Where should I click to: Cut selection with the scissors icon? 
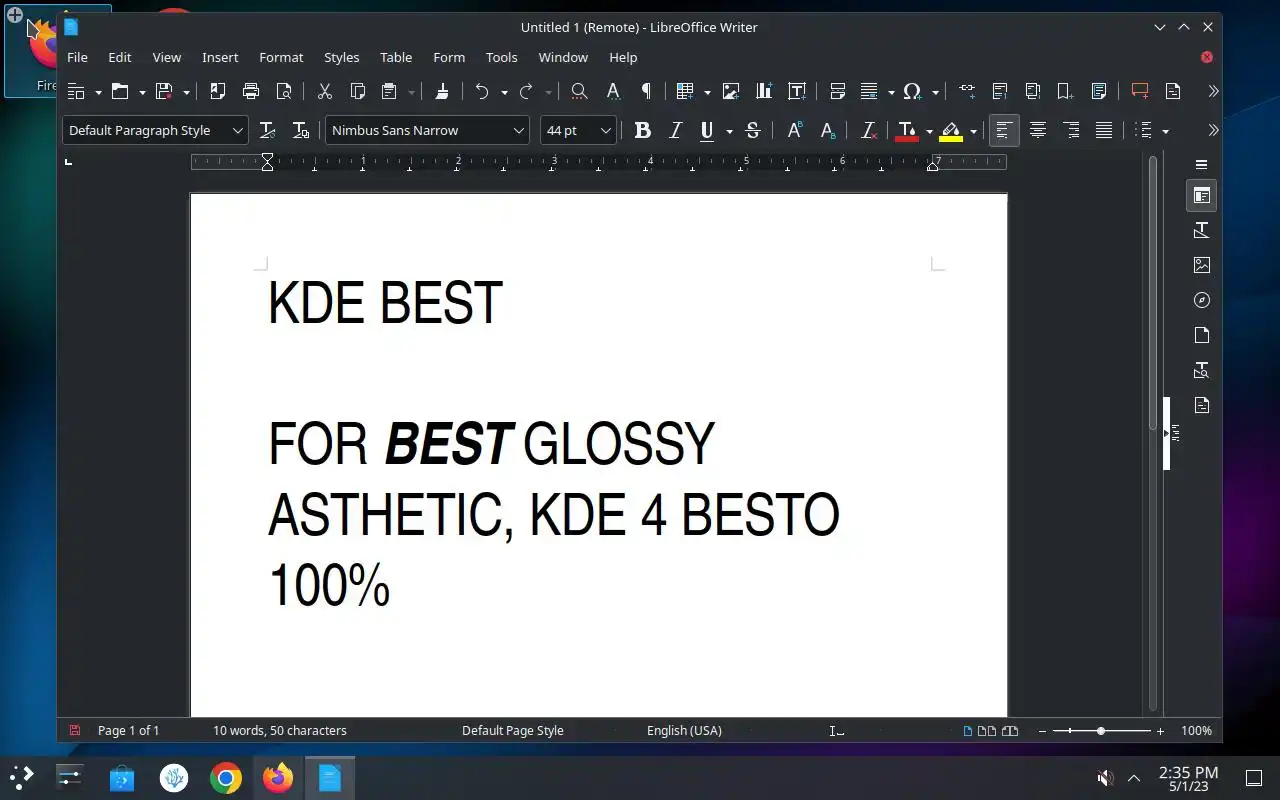pos(324,91)
